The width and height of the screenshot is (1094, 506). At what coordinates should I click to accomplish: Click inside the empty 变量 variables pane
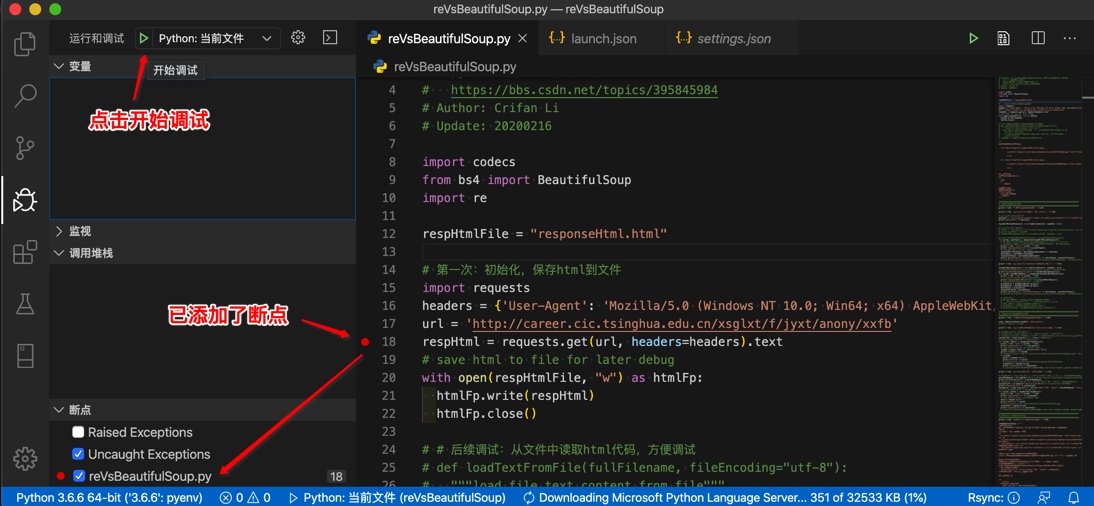click(x=202, y=148)
